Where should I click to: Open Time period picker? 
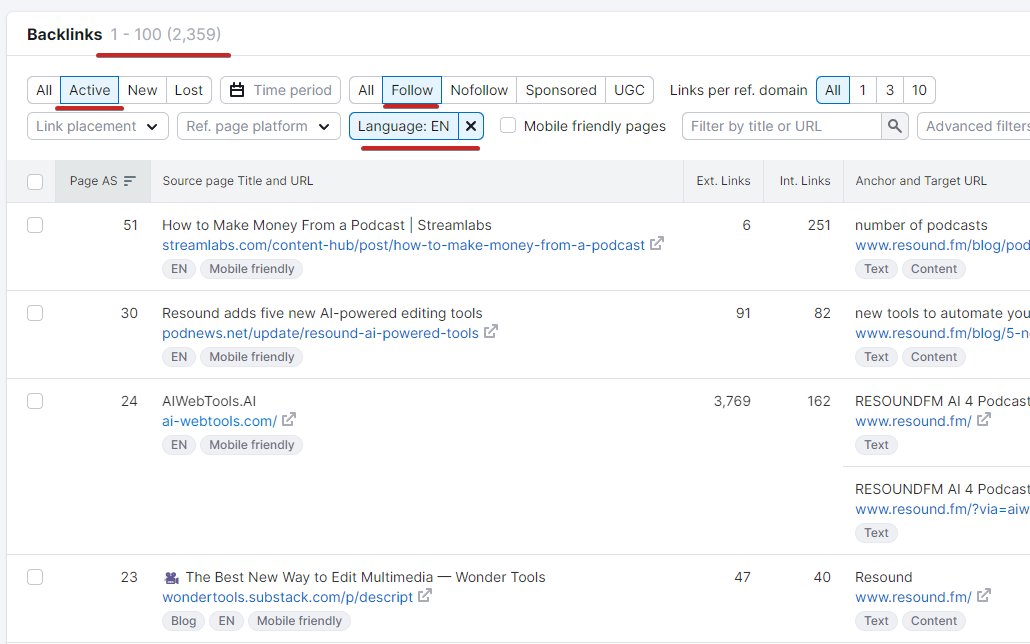tap(280, 90)
